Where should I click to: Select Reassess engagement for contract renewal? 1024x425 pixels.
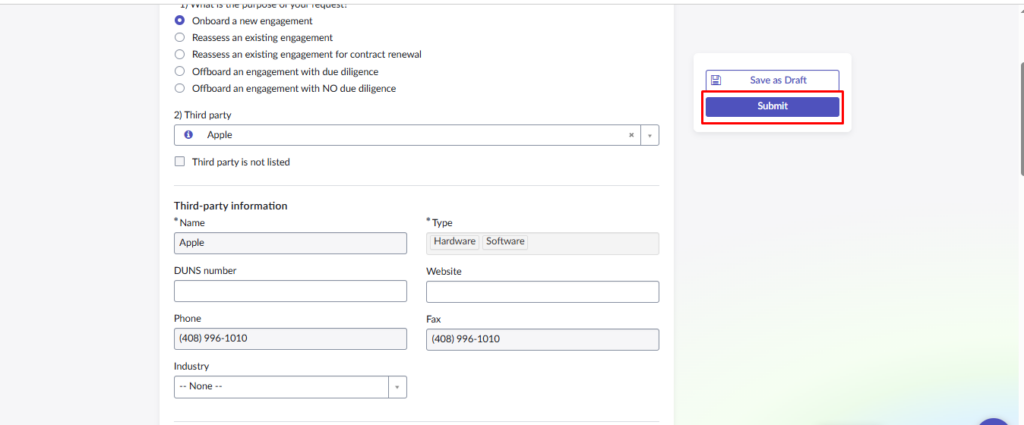pos(180,54)
